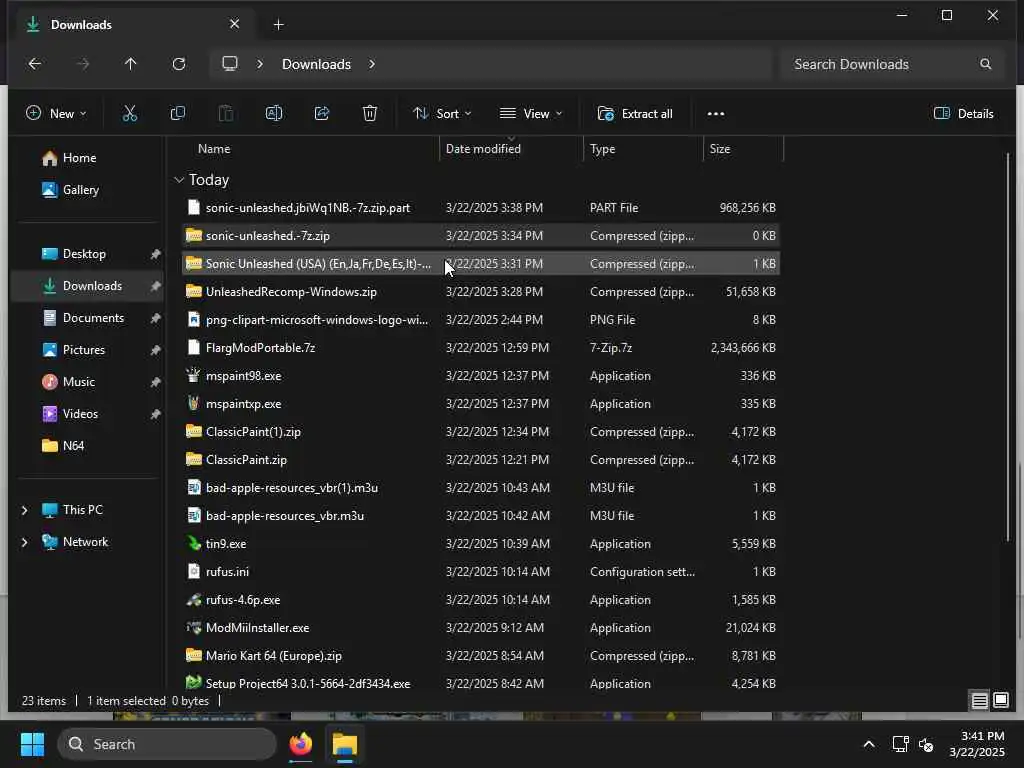
Task: Select rufus-4.6p.exe
Action: point(480,600)
